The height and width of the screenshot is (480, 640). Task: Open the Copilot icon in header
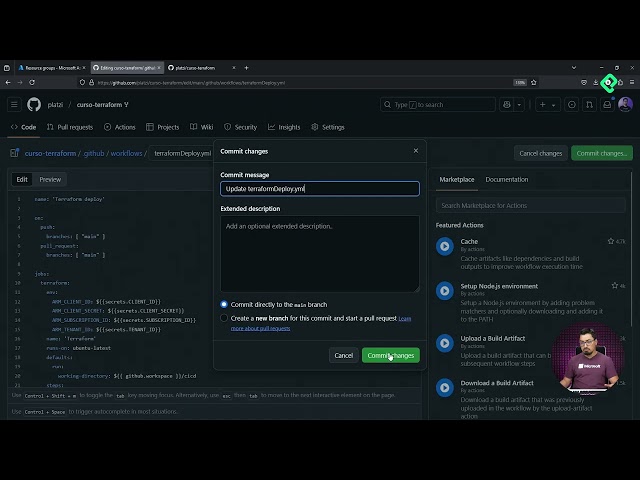pos(507,105)
